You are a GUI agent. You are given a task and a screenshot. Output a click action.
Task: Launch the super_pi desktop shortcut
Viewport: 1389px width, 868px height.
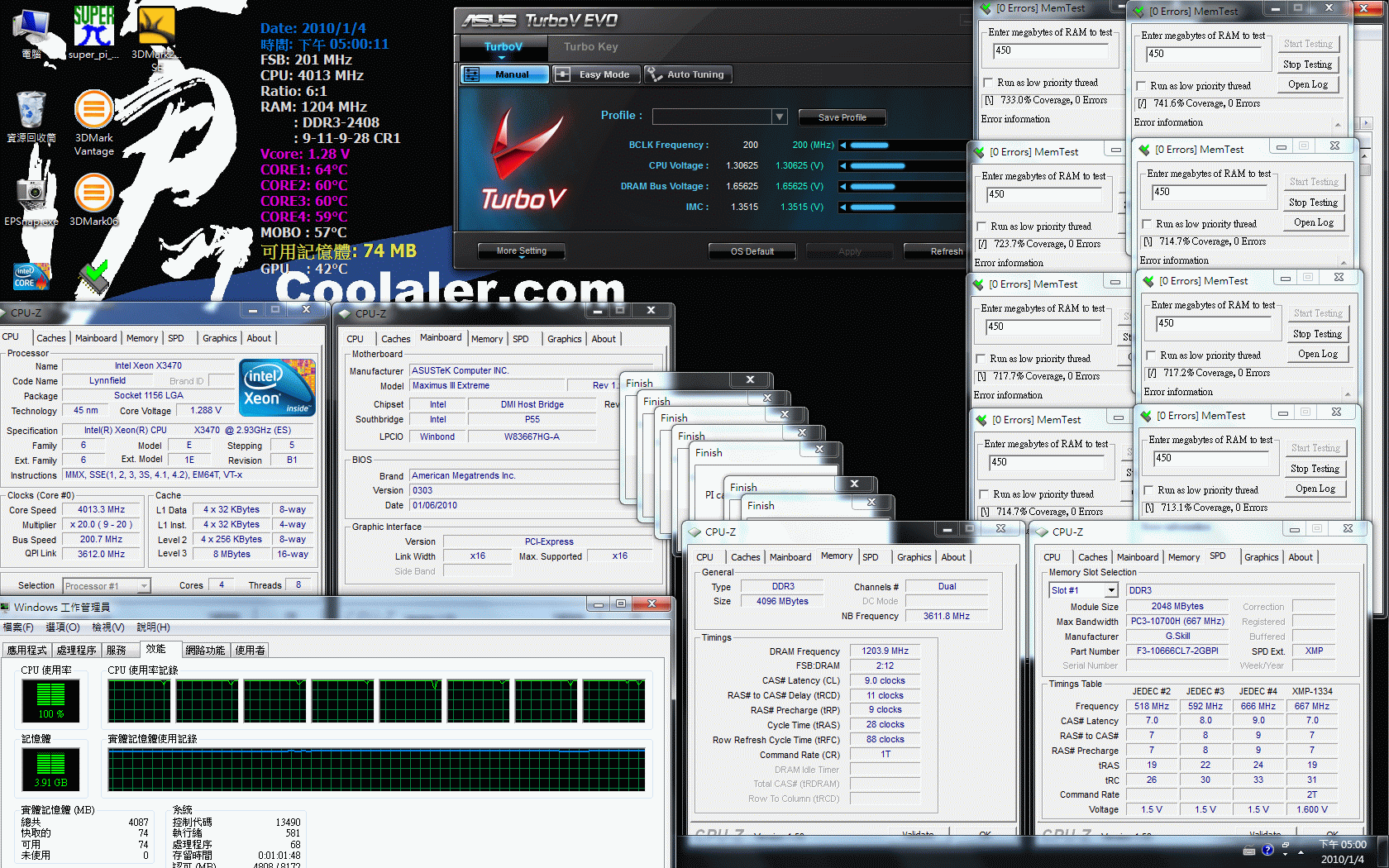tap(93, 33)
